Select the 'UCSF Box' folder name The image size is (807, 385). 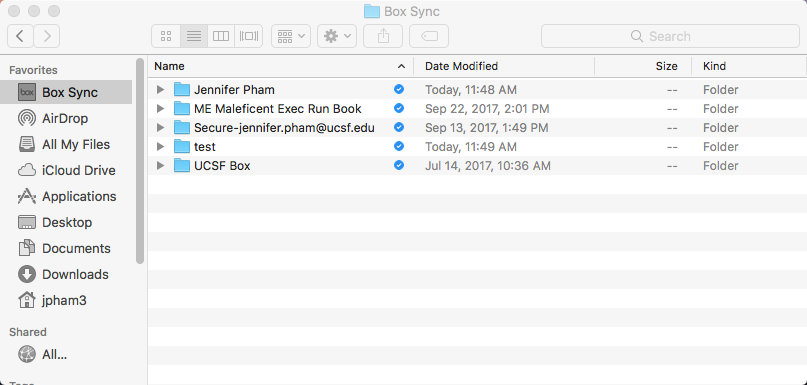[222, 166]
